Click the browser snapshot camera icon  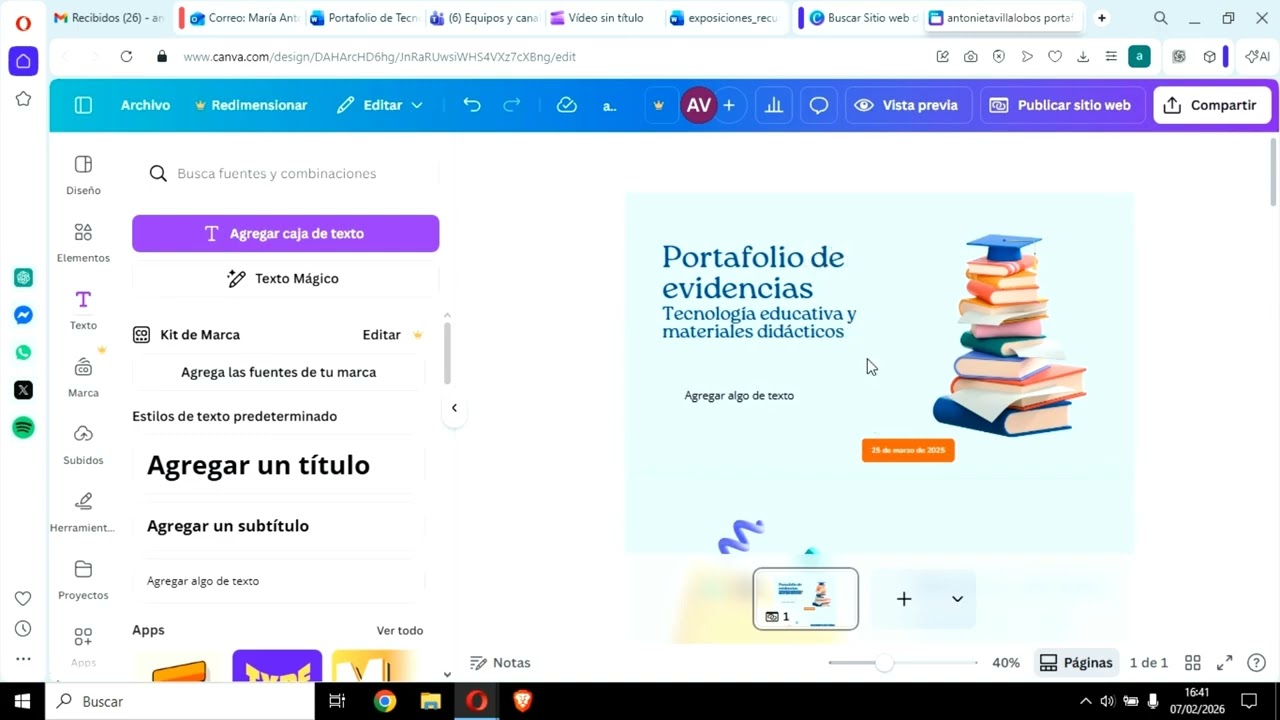point(970,57)
